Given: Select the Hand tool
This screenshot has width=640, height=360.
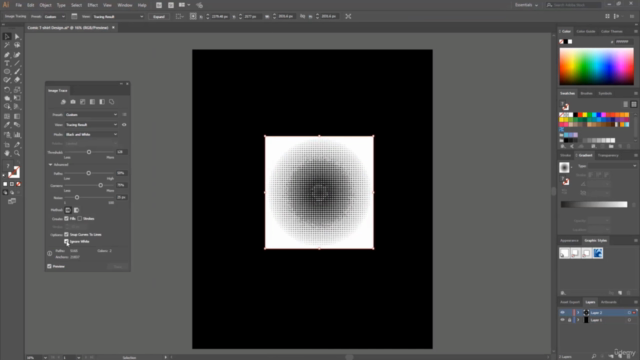Looking at the screenshot, I should coord(7,153).
